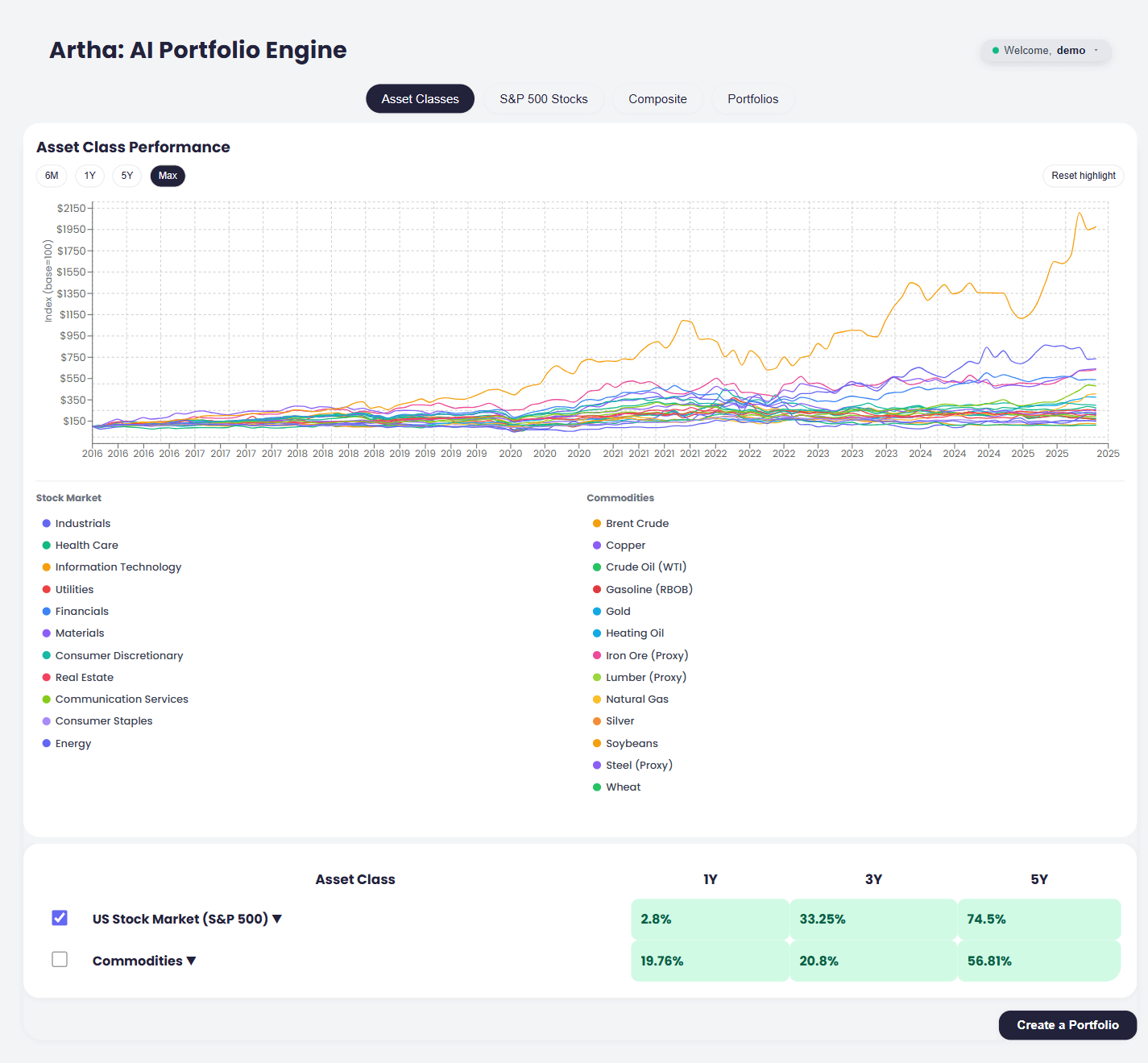1148x1063 pixels.
Task: Highlight Silver in the legend
Action: 614,721
